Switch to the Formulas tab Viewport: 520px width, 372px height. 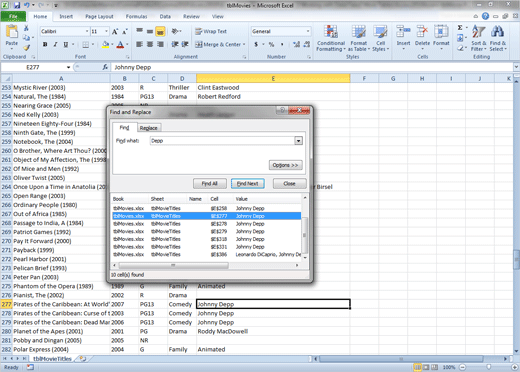click(136, 16)
